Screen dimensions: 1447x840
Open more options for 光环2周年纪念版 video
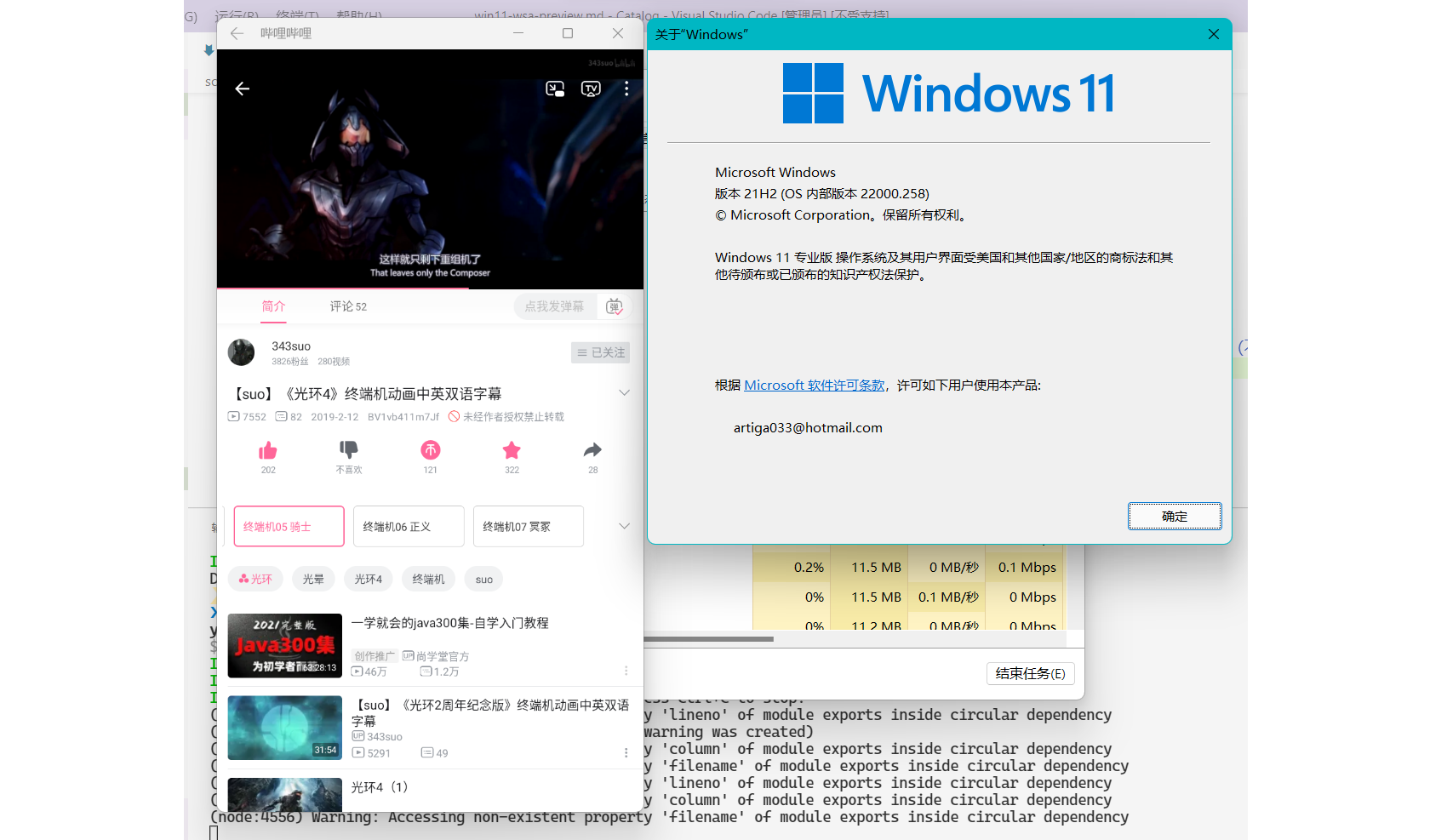pyautogui.click(x=626, y=752)
